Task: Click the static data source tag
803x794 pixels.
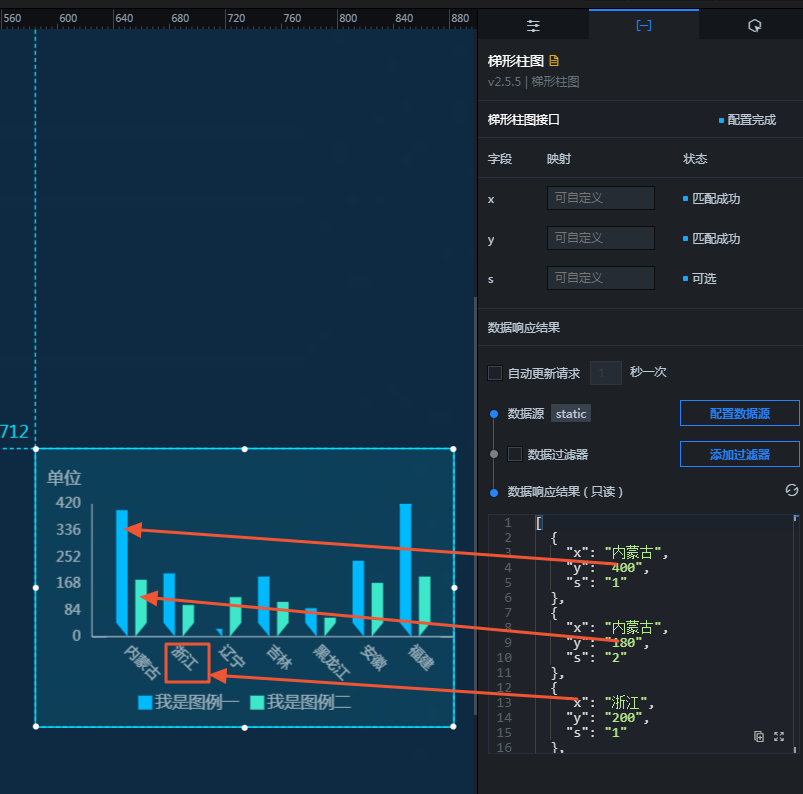Action: pyautogui.click(x=570, y=413)
